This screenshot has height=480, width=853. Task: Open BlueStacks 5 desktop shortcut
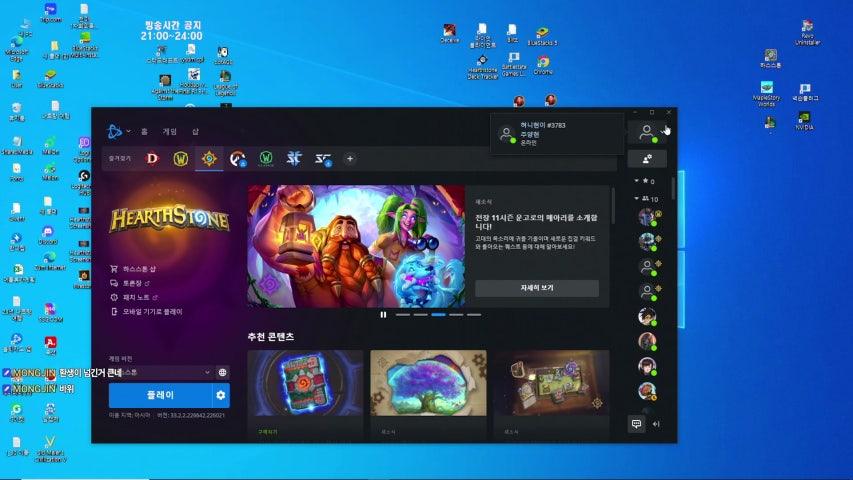[x=542, y=36]
